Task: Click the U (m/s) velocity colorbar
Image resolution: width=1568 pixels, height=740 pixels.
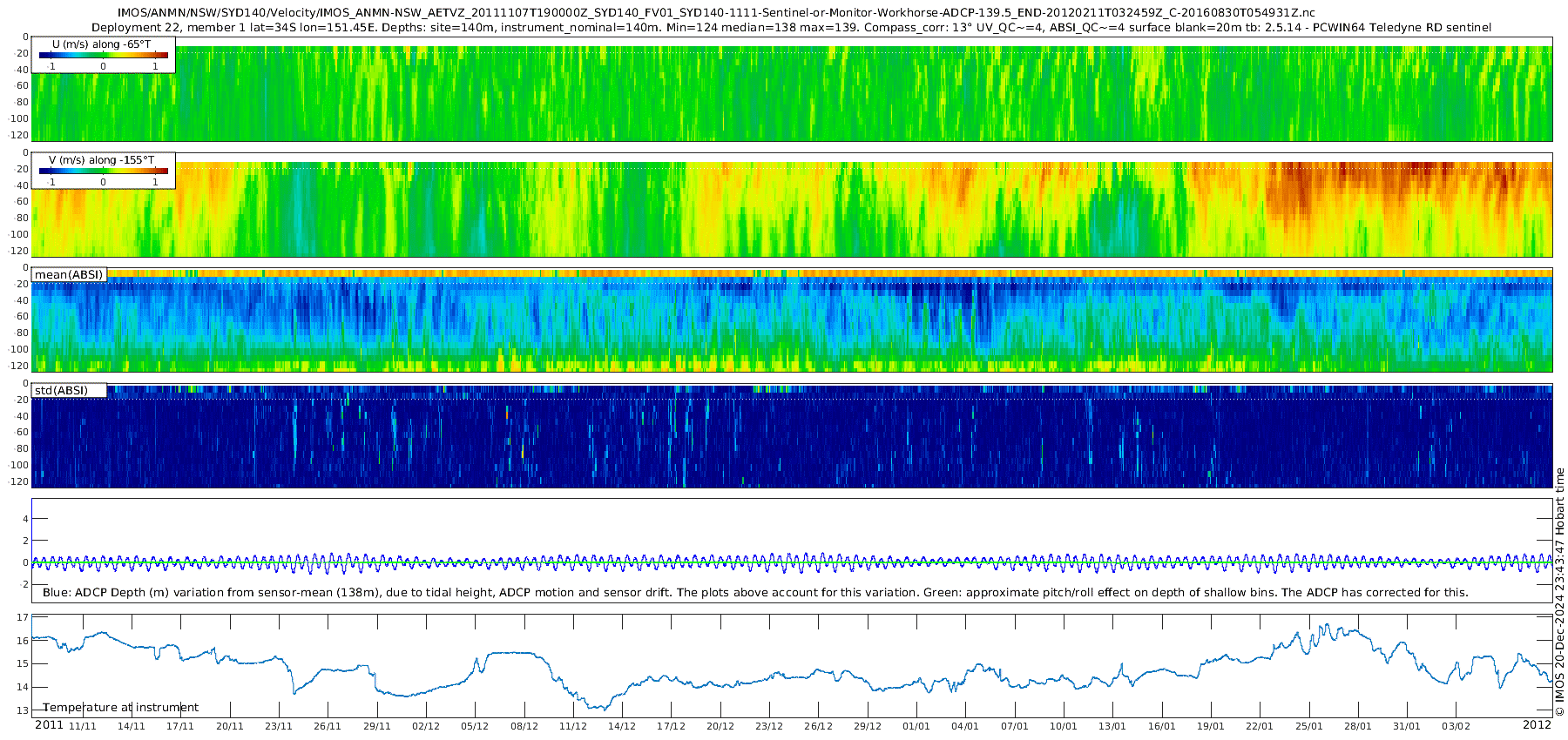Action: coord(103,55)
